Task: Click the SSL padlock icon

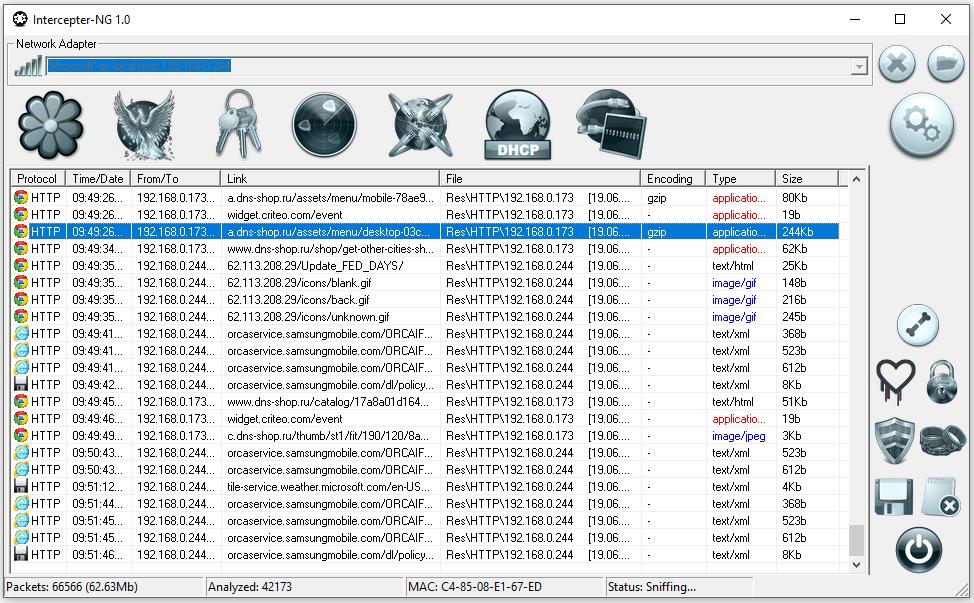Action: (x=941, y=385)
